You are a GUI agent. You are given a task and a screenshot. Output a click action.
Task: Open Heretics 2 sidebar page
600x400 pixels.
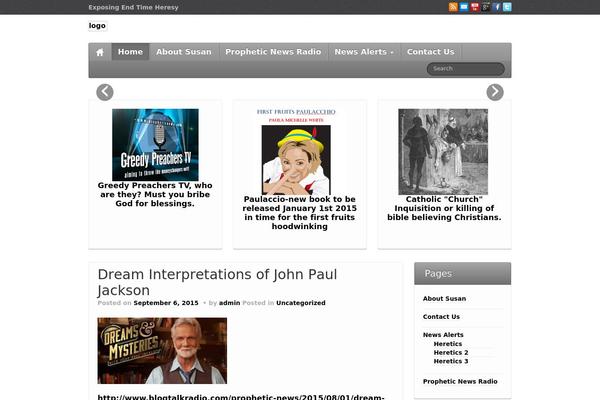pos(451,353)
